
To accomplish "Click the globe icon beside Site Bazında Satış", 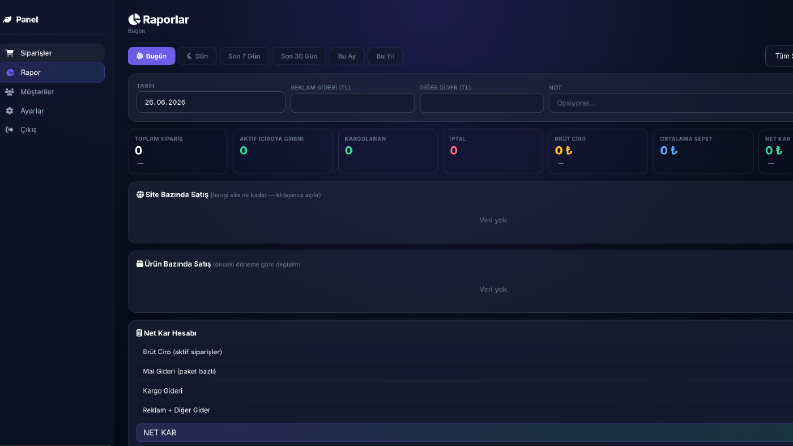I will click(x=140, y=195).
